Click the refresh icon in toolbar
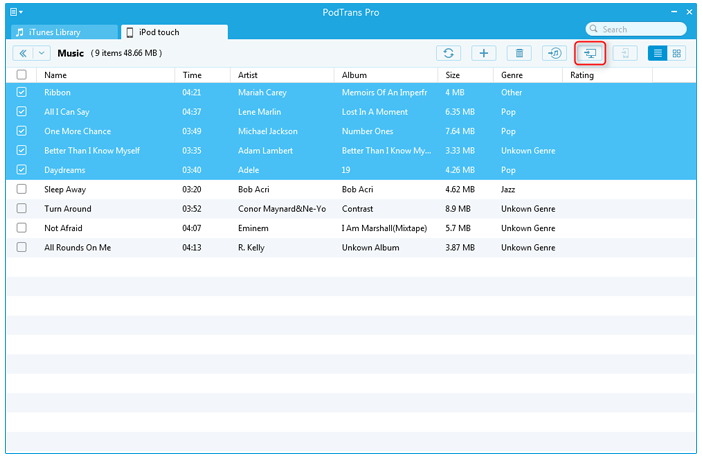This screenshot has height=456, width=702. pos(449,53)
